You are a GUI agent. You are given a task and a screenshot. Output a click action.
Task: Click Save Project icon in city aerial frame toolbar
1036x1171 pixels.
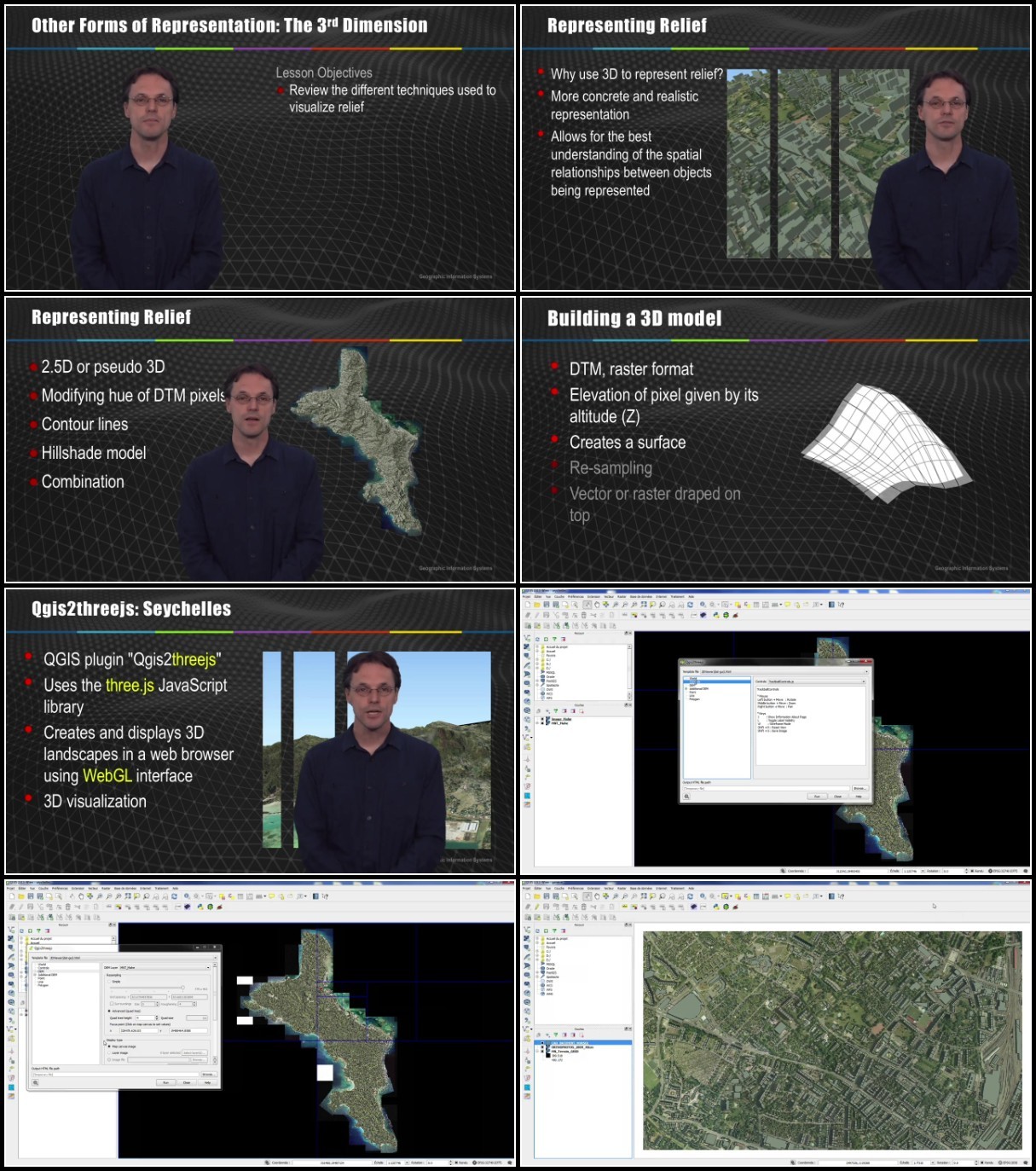[x=547, y=896]
